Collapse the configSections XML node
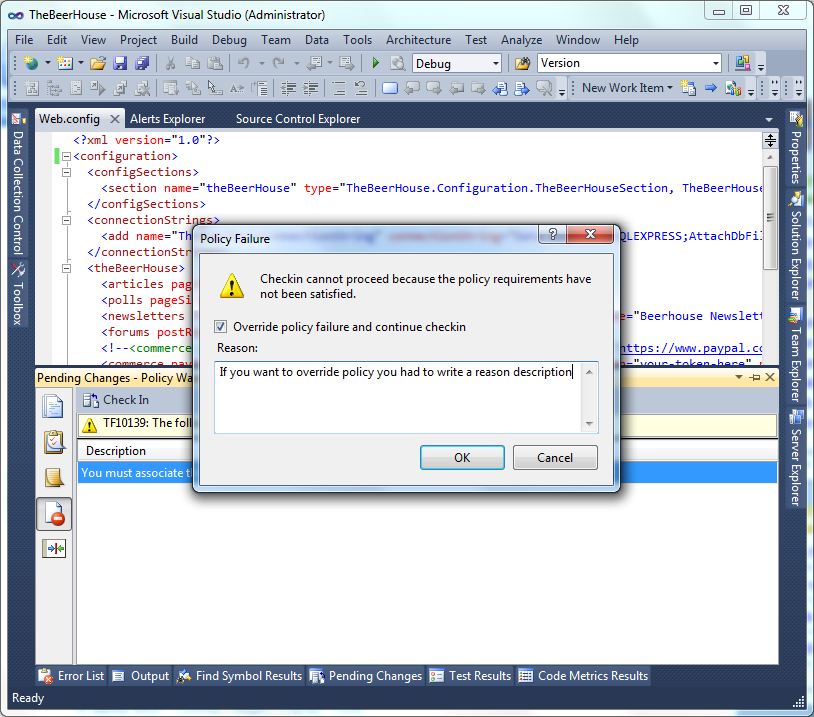This screenshot has width=814, height=717. click(66, 172)
